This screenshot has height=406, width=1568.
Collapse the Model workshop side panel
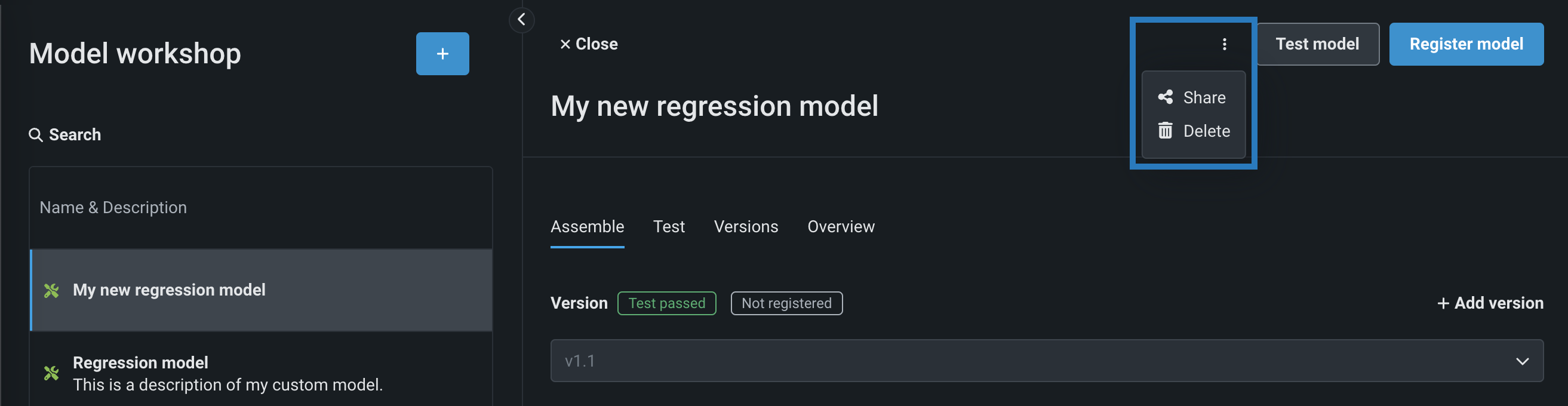(x=521, y=20)
